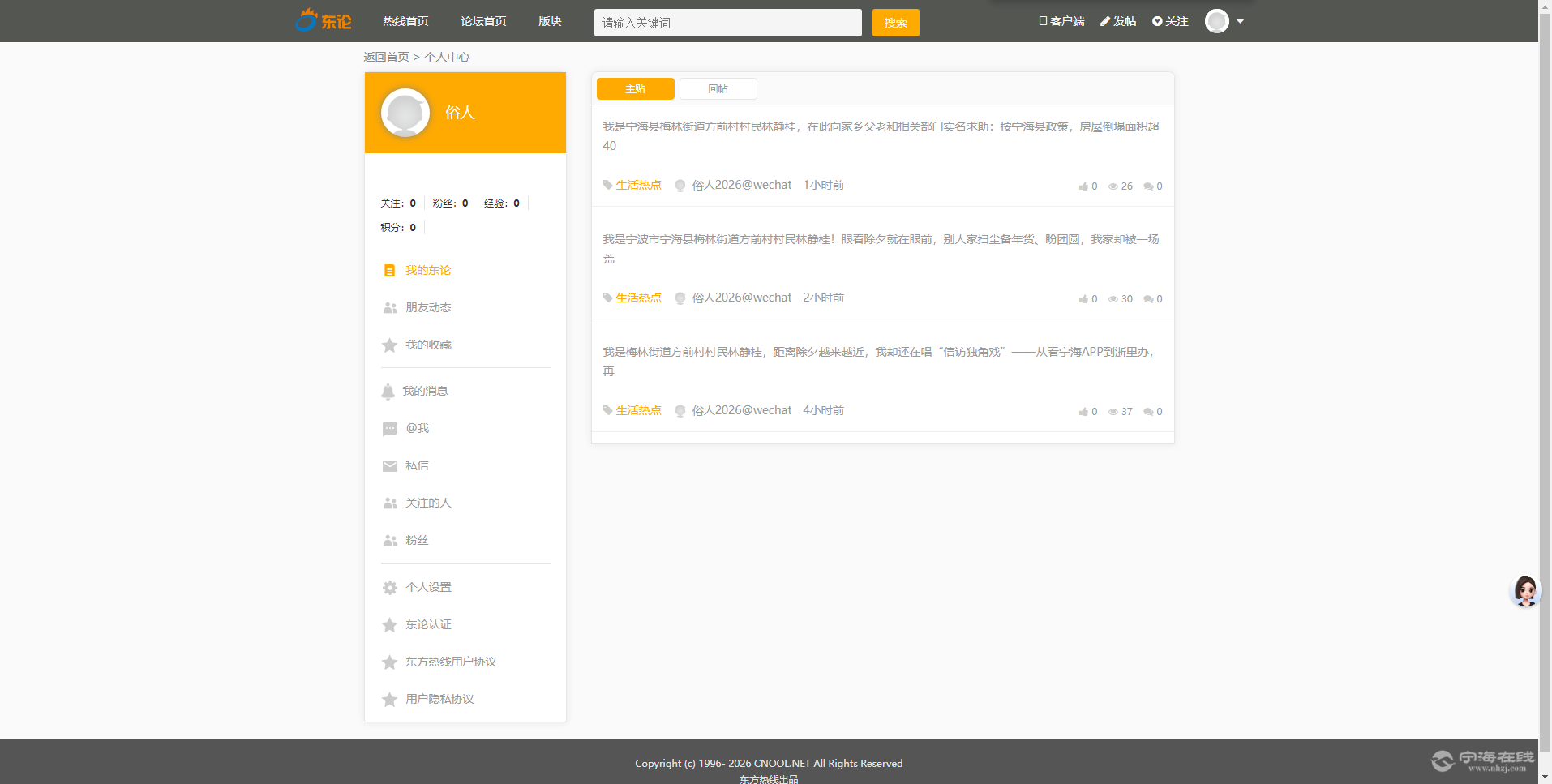1552x784 pixels.
Task: Focus the keyword search input field
Action: click(727, 23)
